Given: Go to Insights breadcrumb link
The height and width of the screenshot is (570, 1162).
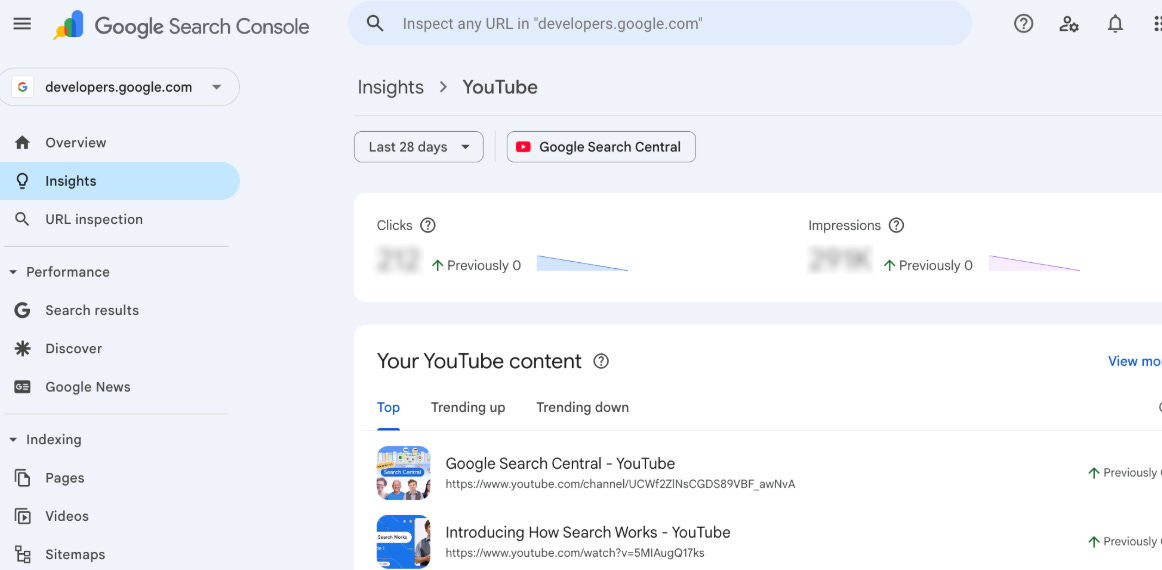Looking at the screenshot, I should (391, 87).
